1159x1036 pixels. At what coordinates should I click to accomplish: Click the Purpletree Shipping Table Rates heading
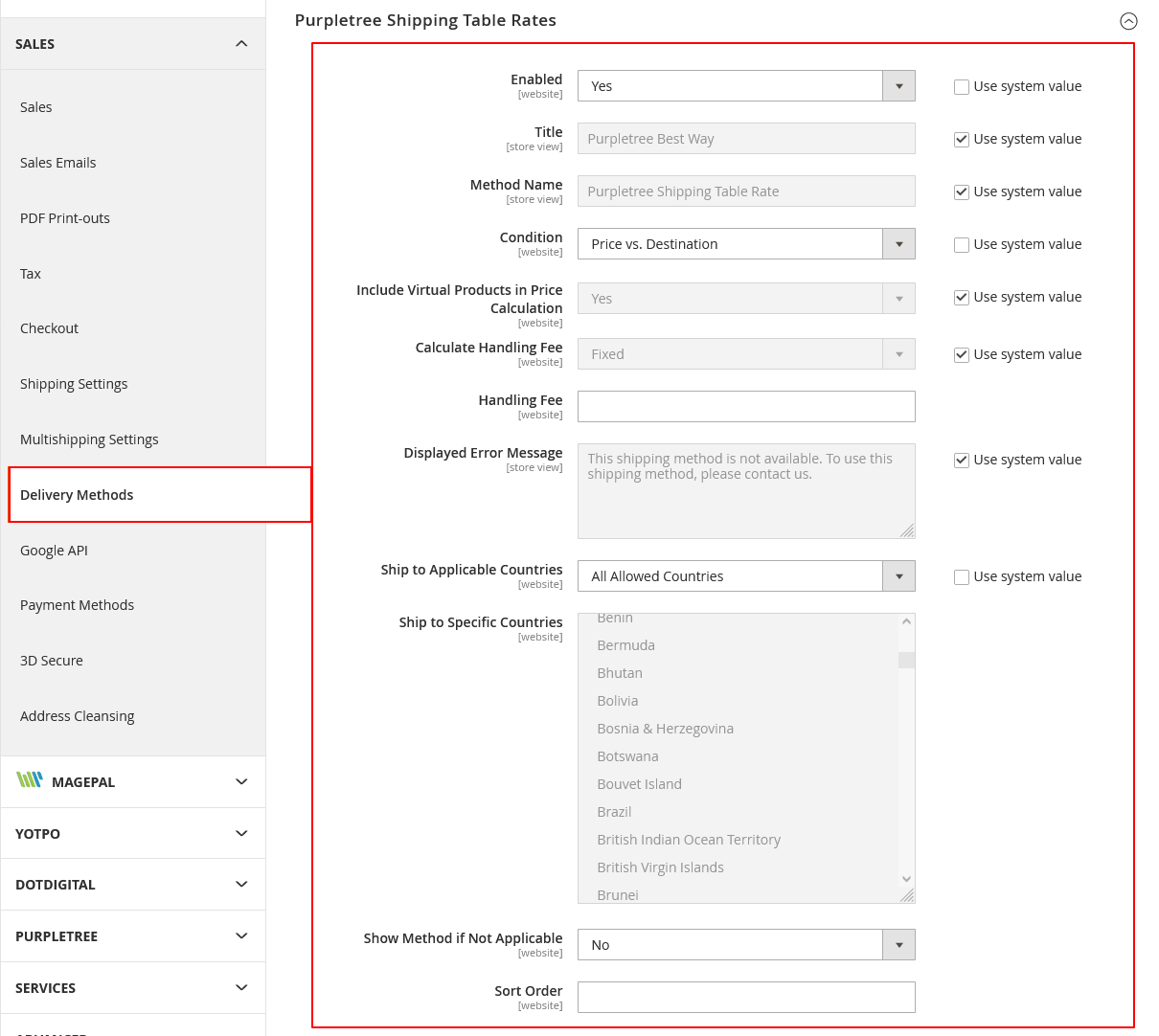(x=425, y=20)
